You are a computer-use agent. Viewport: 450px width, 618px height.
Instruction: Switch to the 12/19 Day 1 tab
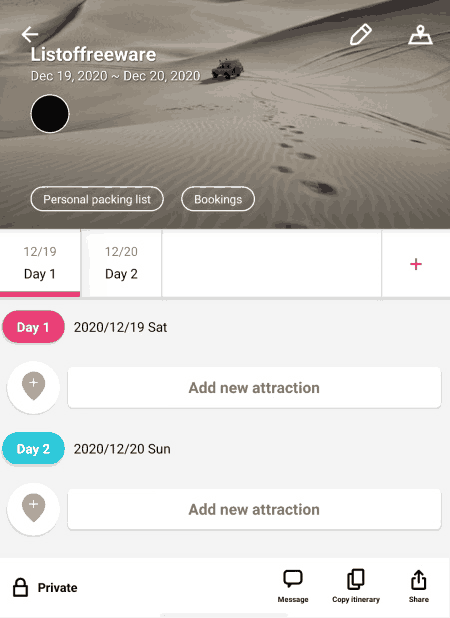40,263
